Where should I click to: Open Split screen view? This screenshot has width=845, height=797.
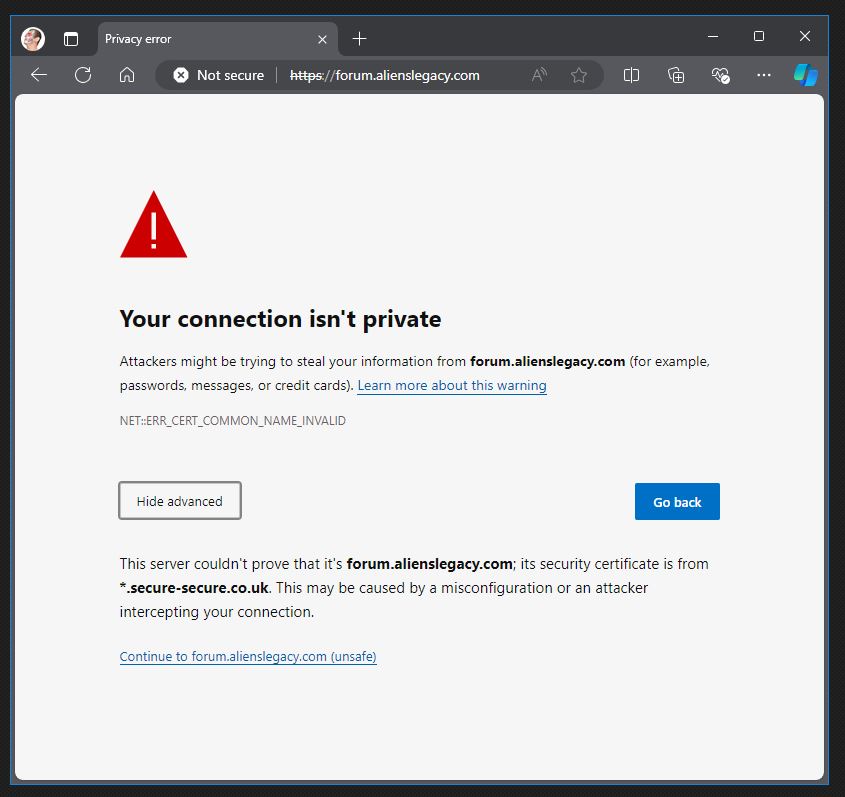coord(631,75)
